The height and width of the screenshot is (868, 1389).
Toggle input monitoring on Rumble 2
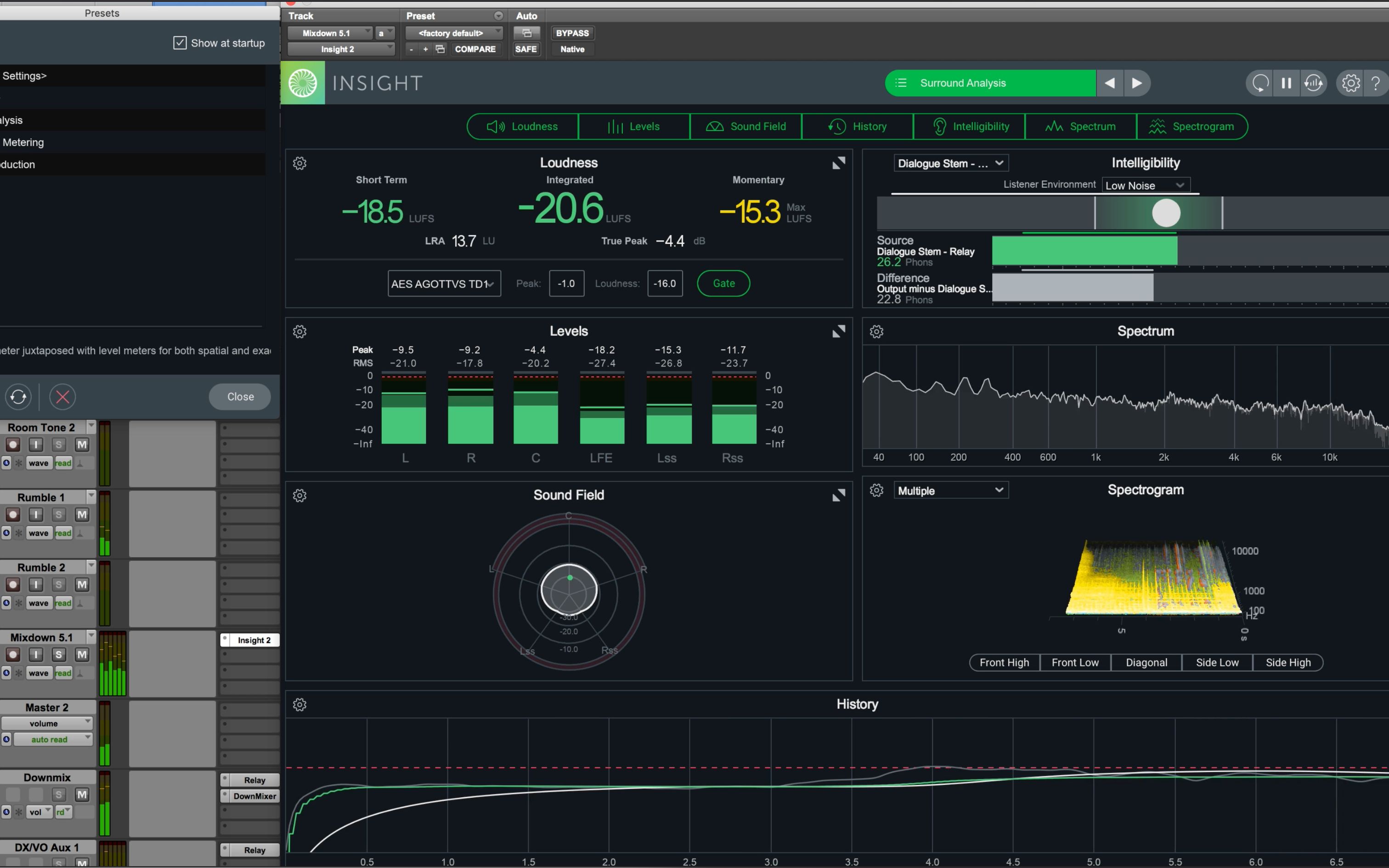pyautogui.click(x=35, y=585)
